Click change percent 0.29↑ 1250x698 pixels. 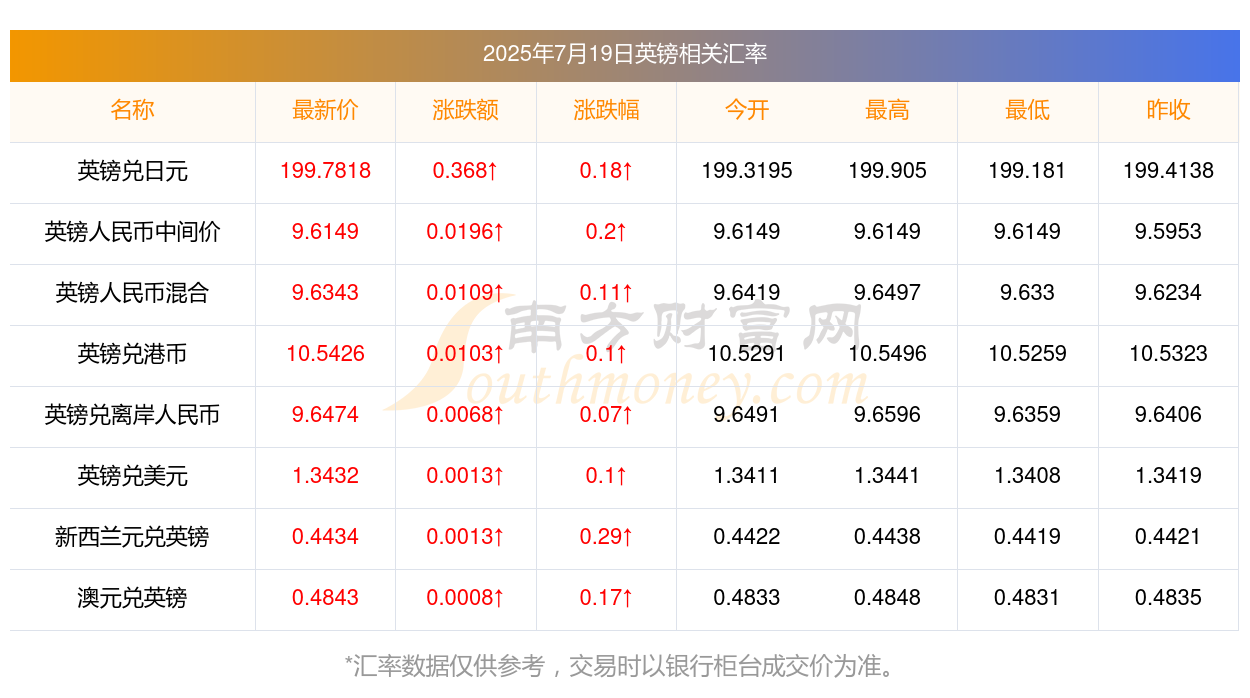coord(606,537)
